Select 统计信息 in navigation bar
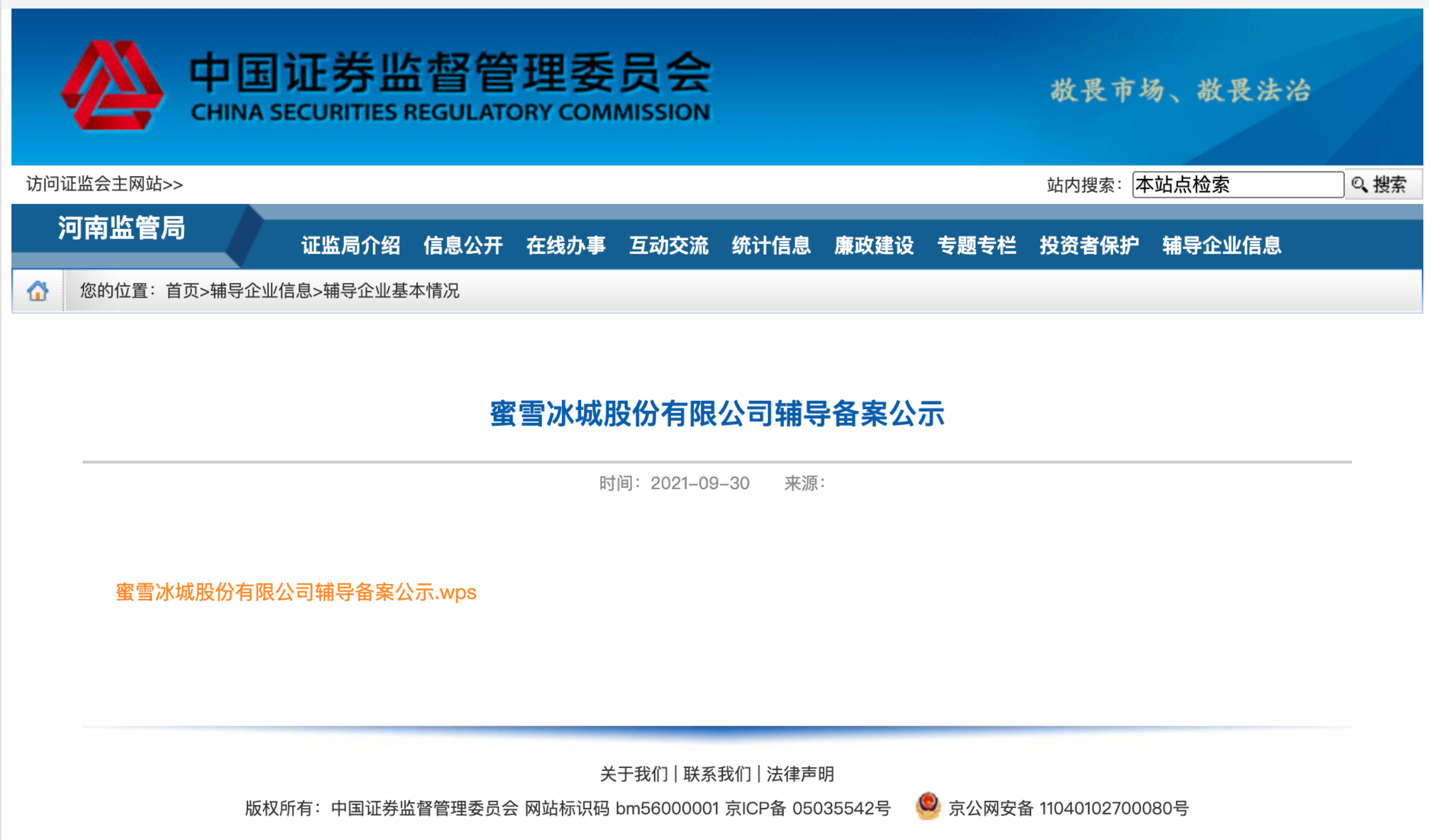Image resolution: width=1429 pixels, height=840 pixels. pos(771,246)
